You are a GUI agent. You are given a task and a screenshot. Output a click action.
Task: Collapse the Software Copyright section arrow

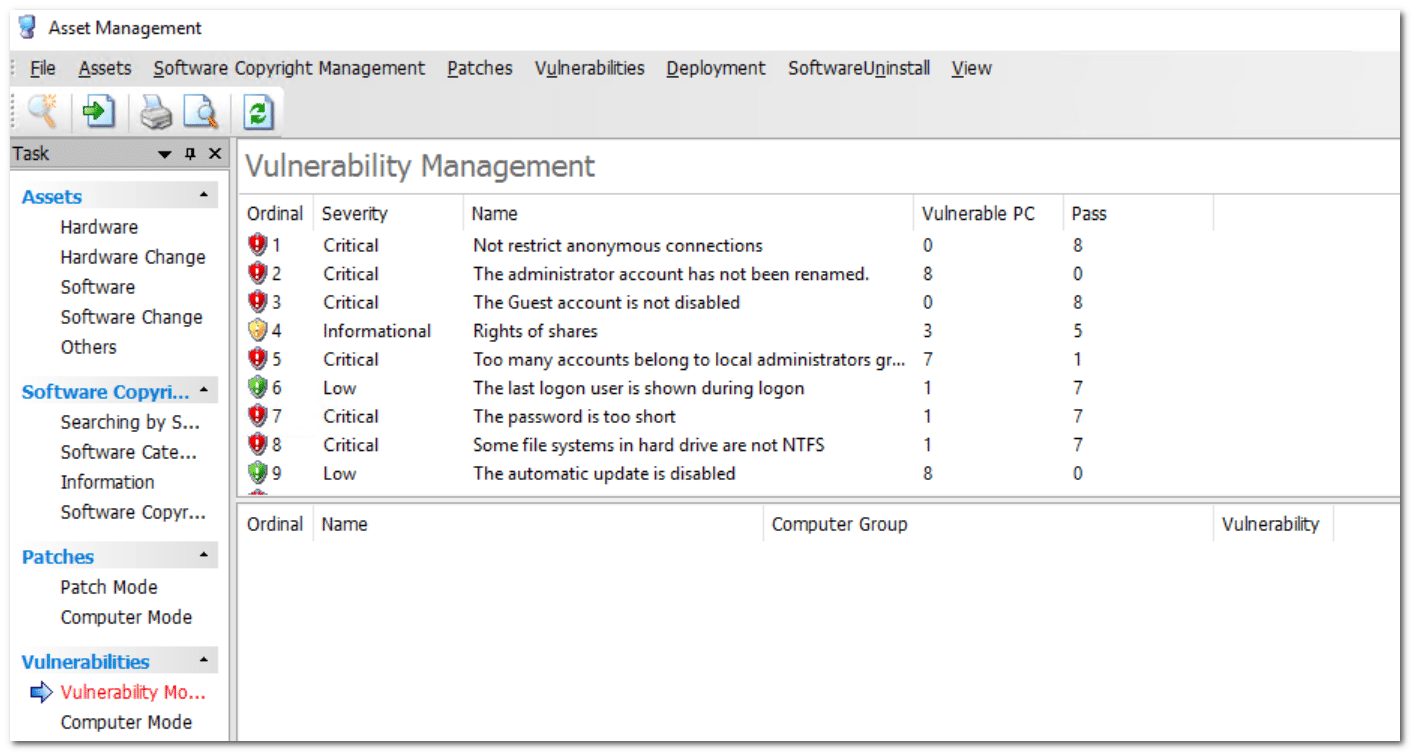204,391
